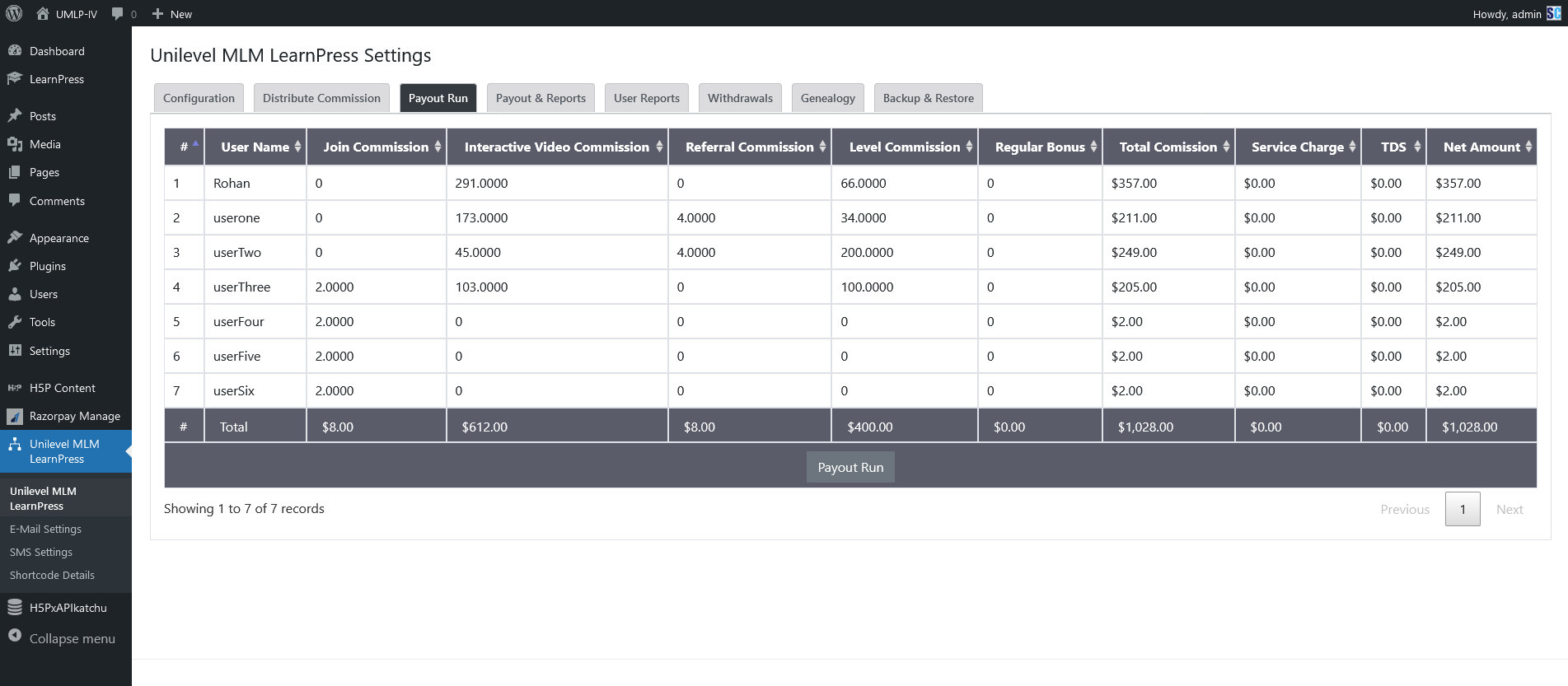Sort by Referral Commission column

tap(750, 147)
